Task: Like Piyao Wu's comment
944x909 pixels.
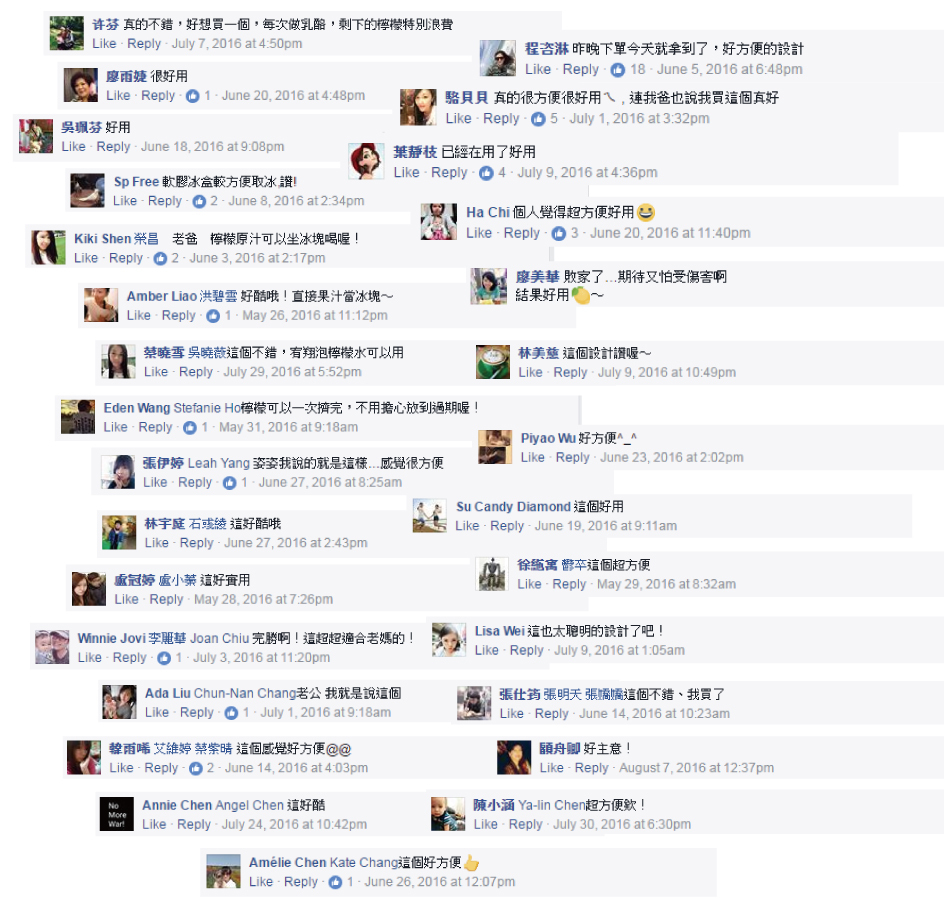Action: [532, 458]
